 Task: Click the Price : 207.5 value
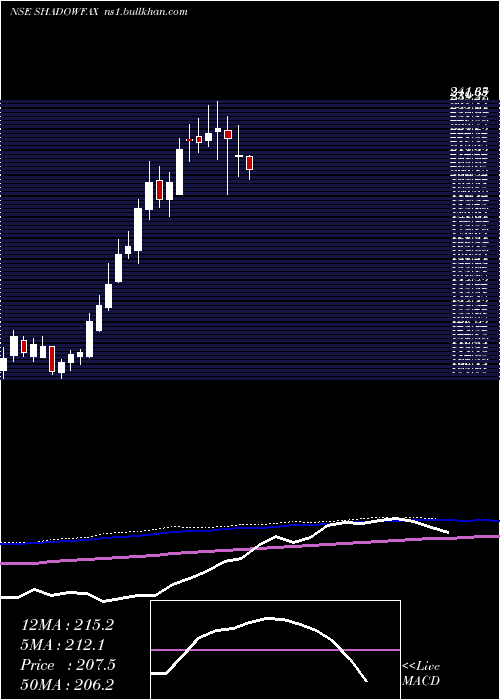68,665
